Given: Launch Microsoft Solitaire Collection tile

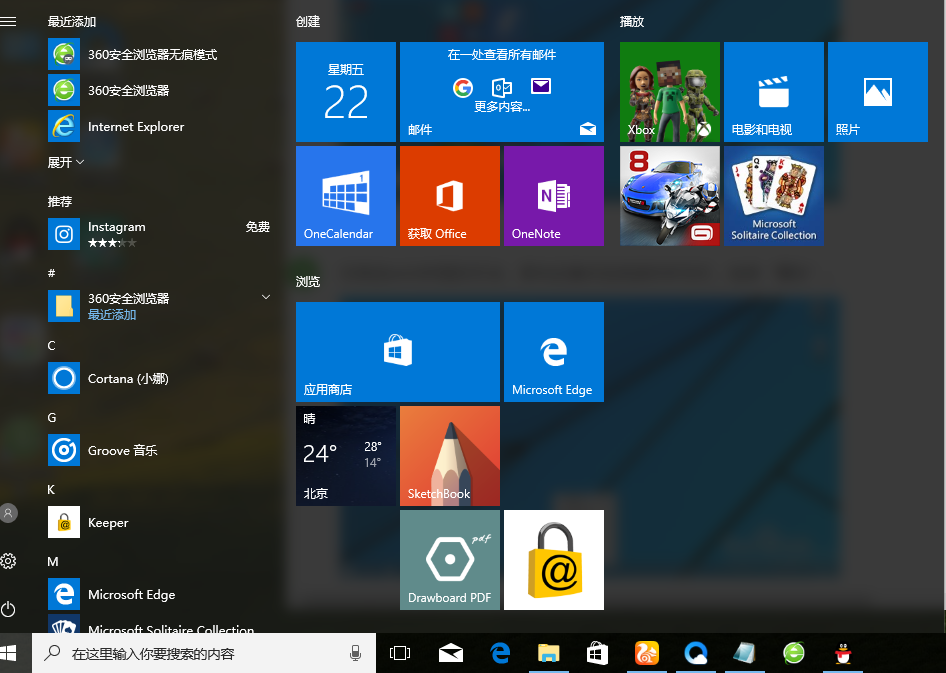Looking at the screenshot, I should (x=773, y=195).
